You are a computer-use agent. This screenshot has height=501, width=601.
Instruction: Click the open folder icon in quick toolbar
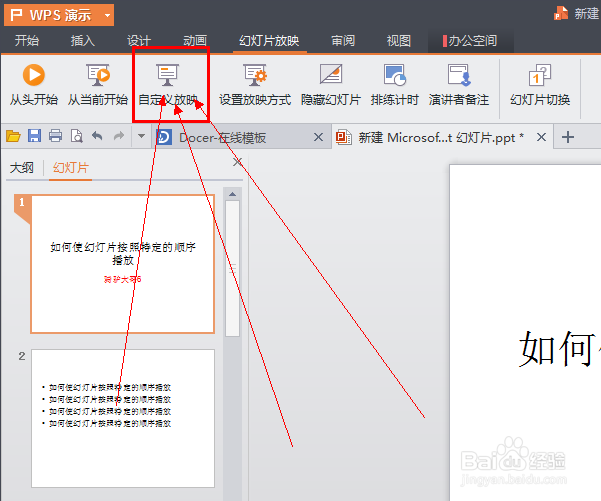[13, 136]
